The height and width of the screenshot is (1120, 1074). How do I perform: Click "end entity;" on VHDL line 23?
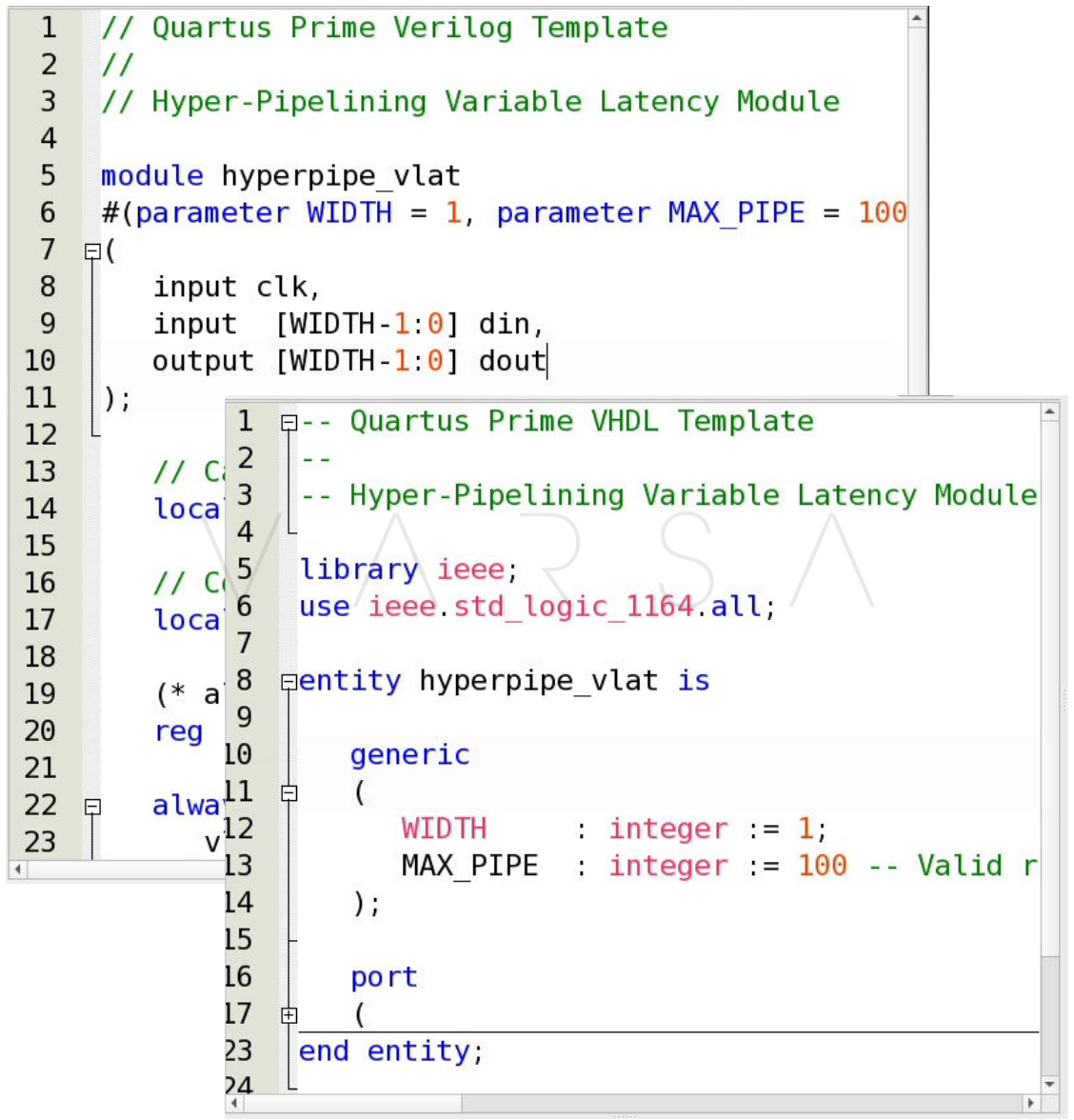point(391,1051)
